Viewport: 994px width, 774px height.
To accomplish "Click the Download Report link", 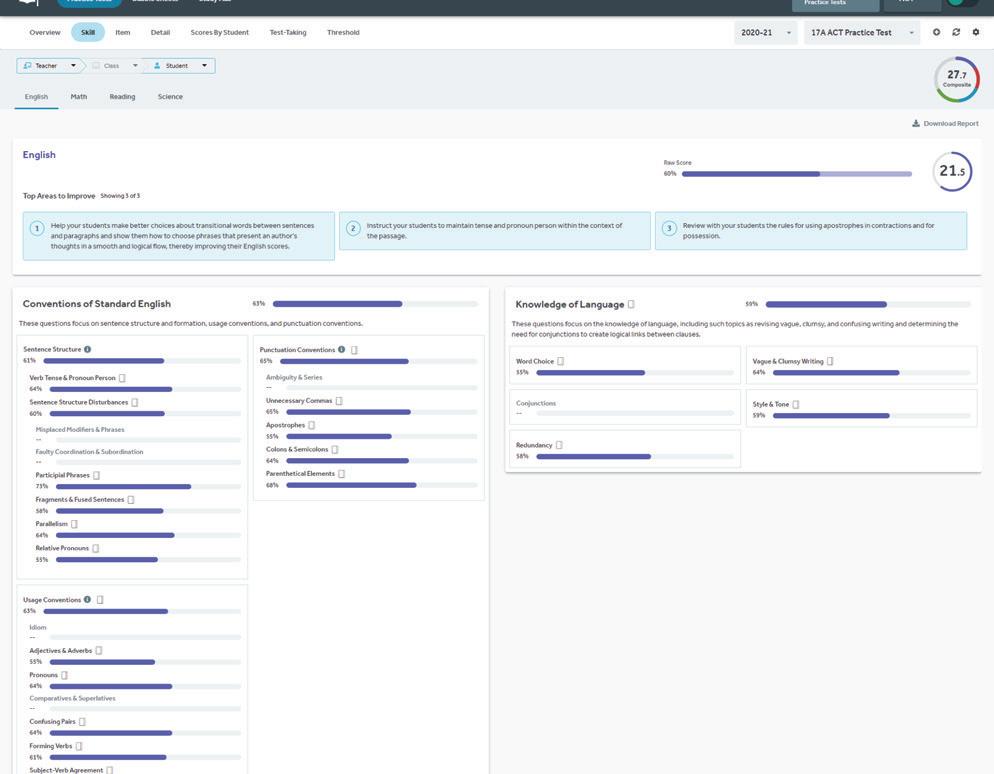I will [x=945, y=124].
